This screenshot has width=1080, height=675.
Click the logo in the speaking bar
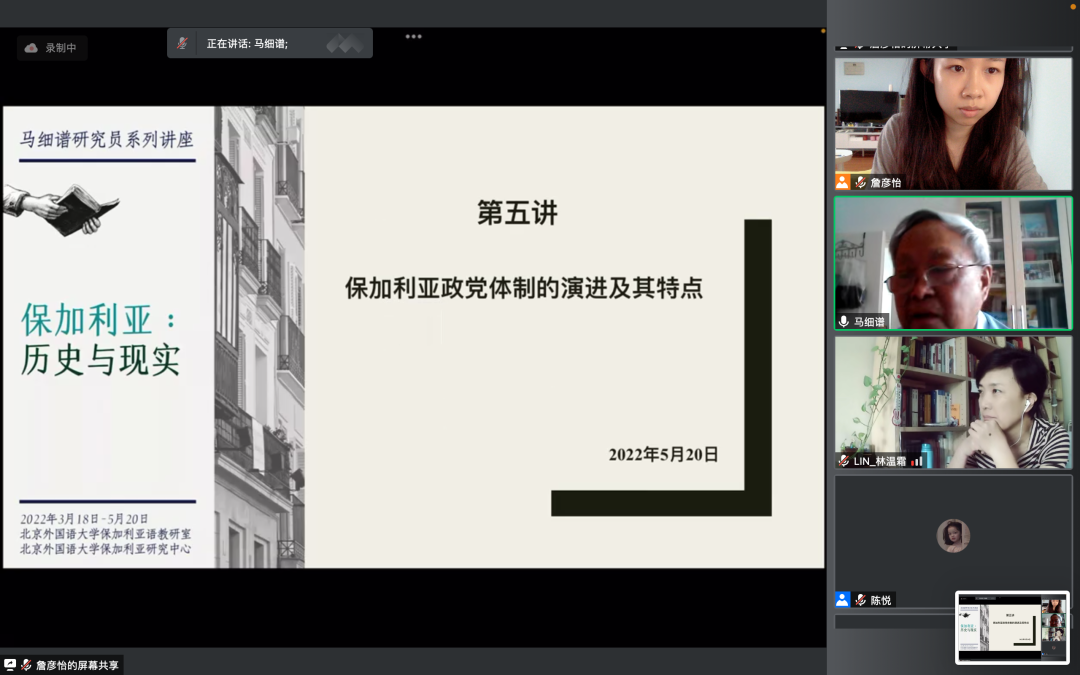point(344,44)
